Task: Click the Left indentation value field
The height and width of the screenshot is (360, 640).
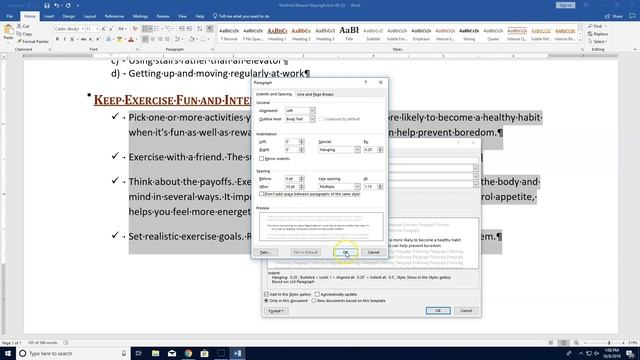Action: click(292, 142)
